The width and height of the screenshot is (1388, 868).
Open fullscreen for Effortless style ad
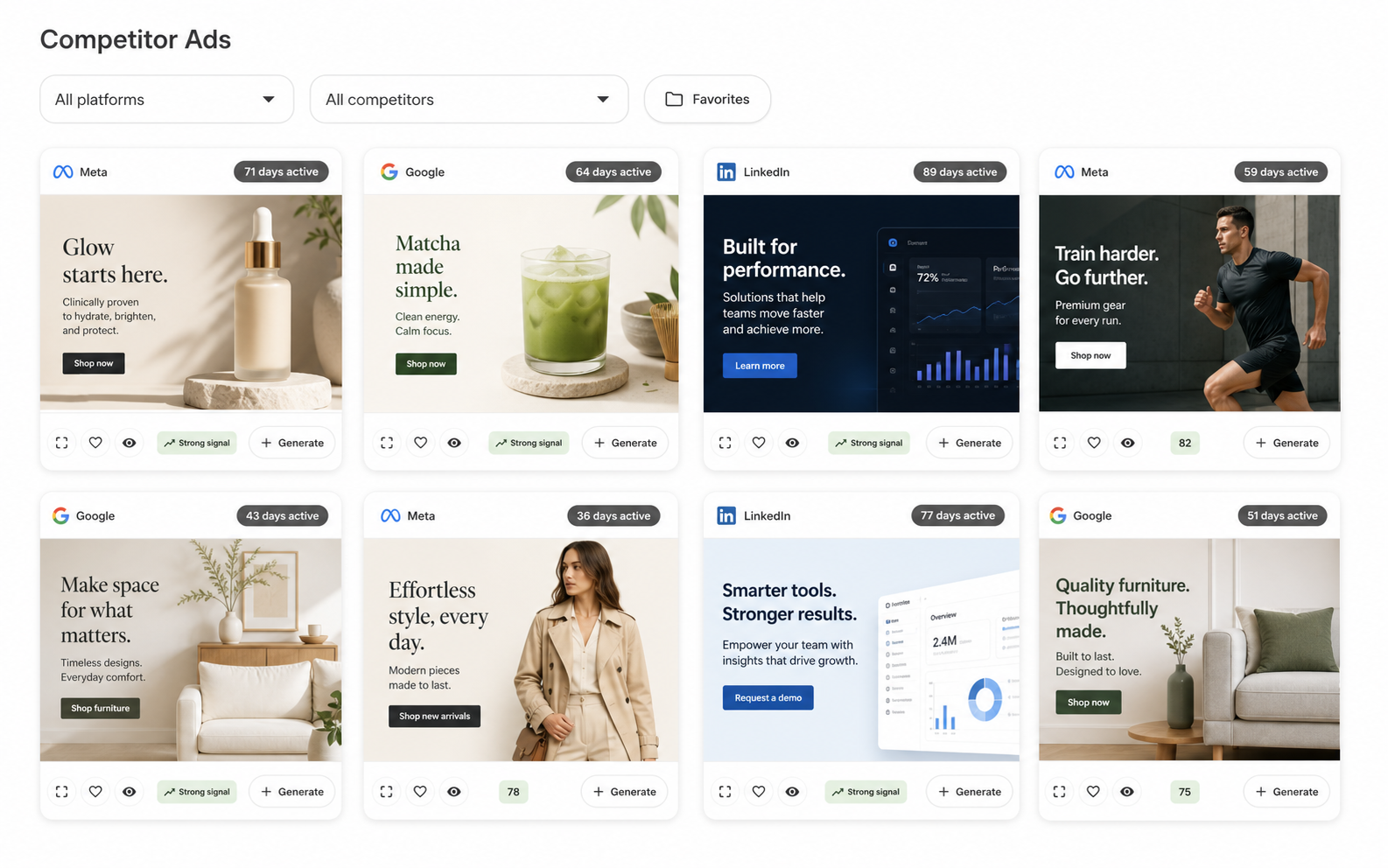point(386,792)
